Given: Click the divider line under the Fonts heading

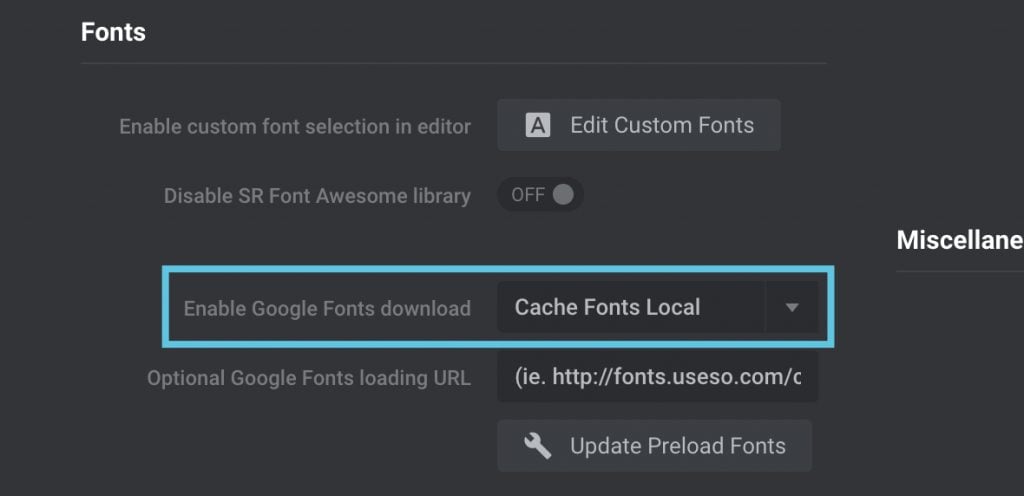Looking at the screenshot, I should tap(454, 63).
